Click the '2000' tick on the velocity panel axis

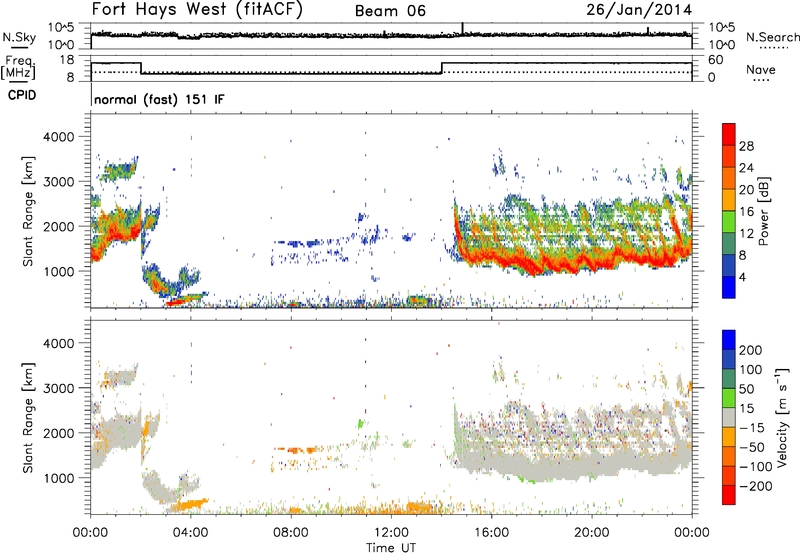point(58,433)
